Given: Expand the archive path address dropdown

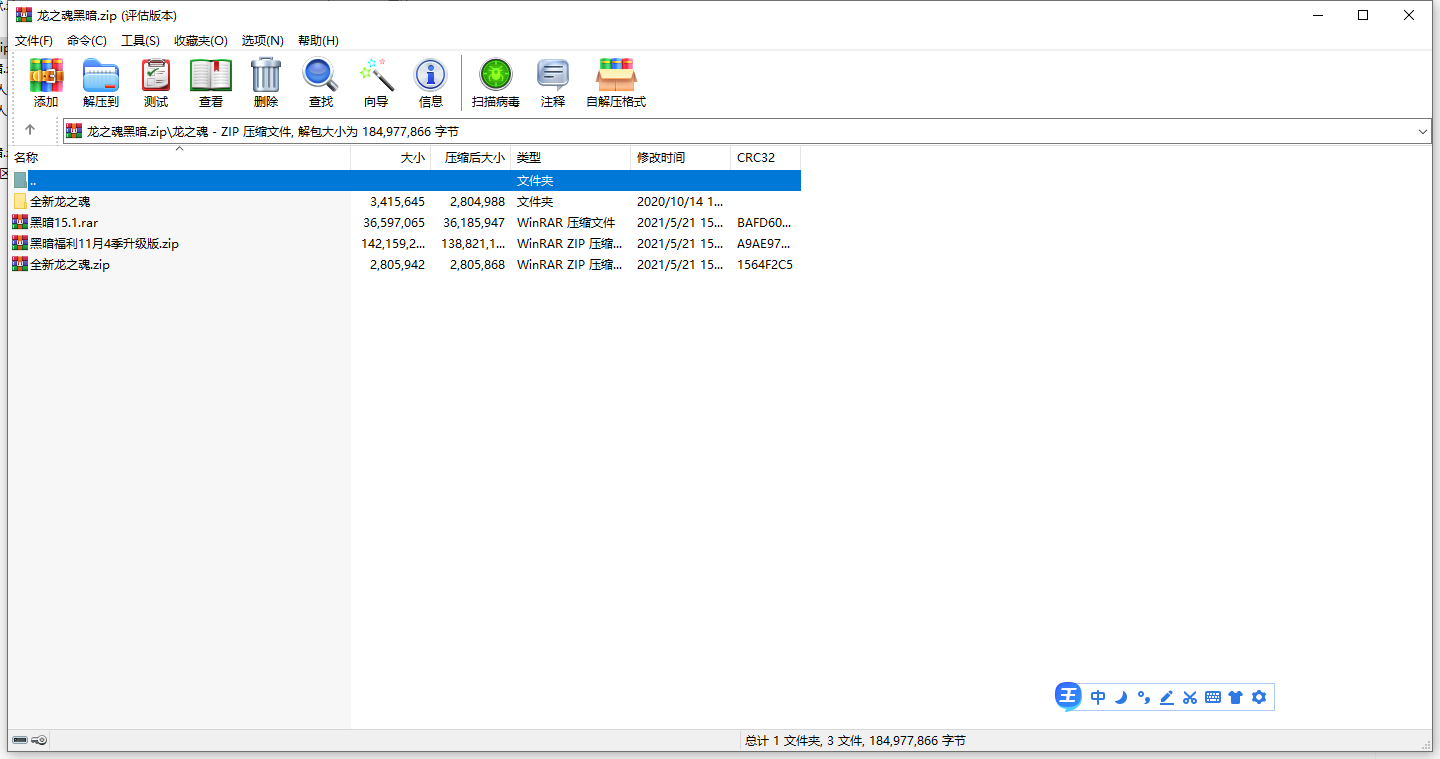Looking at the screenshot, I should click(x=1422, y=131).
